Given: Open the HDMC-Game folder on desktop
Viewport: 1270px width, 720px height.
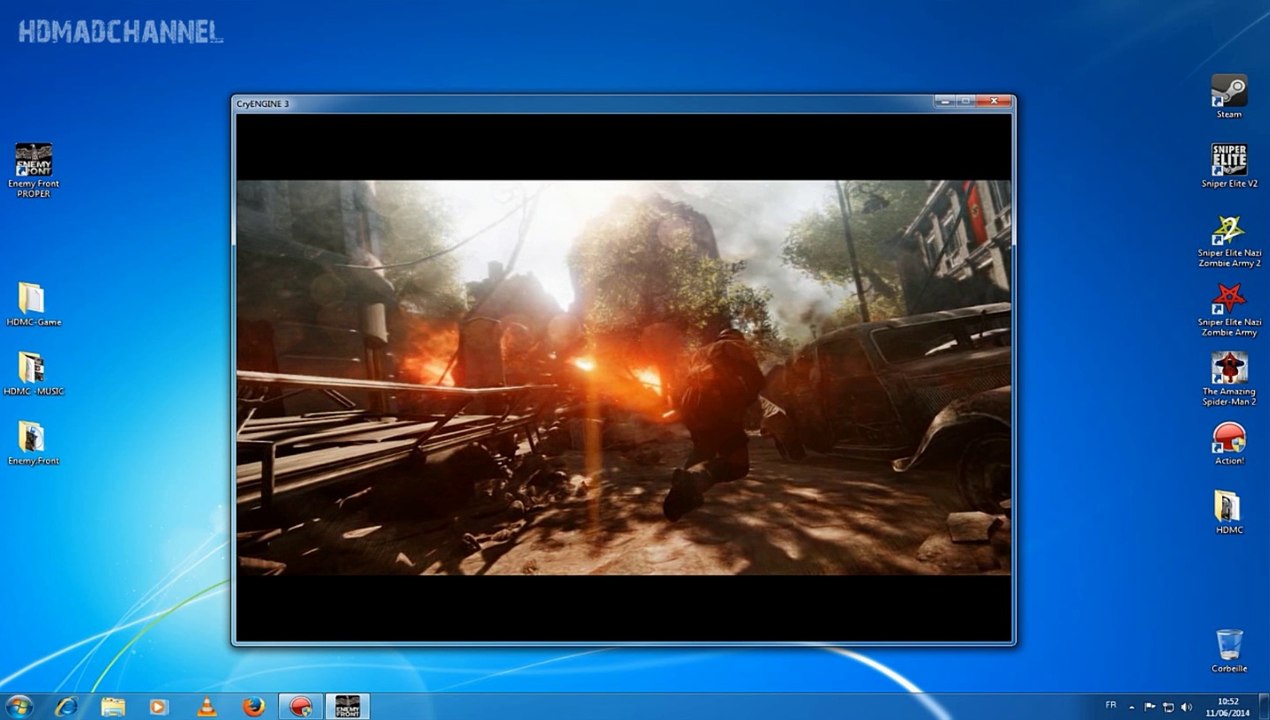Looking at the screenshot, I should [x=33, y=304].
